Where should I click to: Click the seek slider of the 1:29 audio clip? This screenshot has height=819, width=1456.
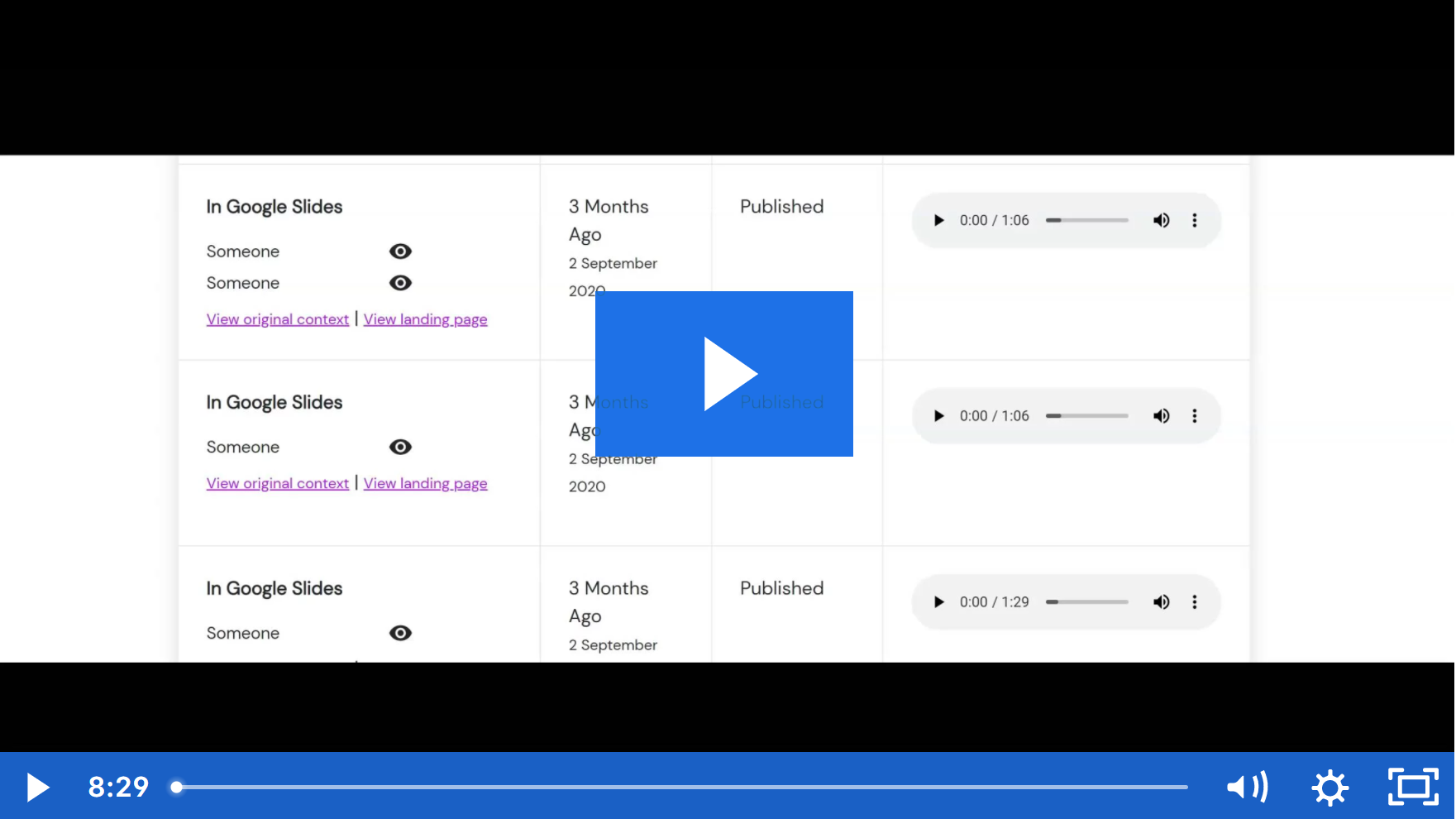(x=1086, y=602)
